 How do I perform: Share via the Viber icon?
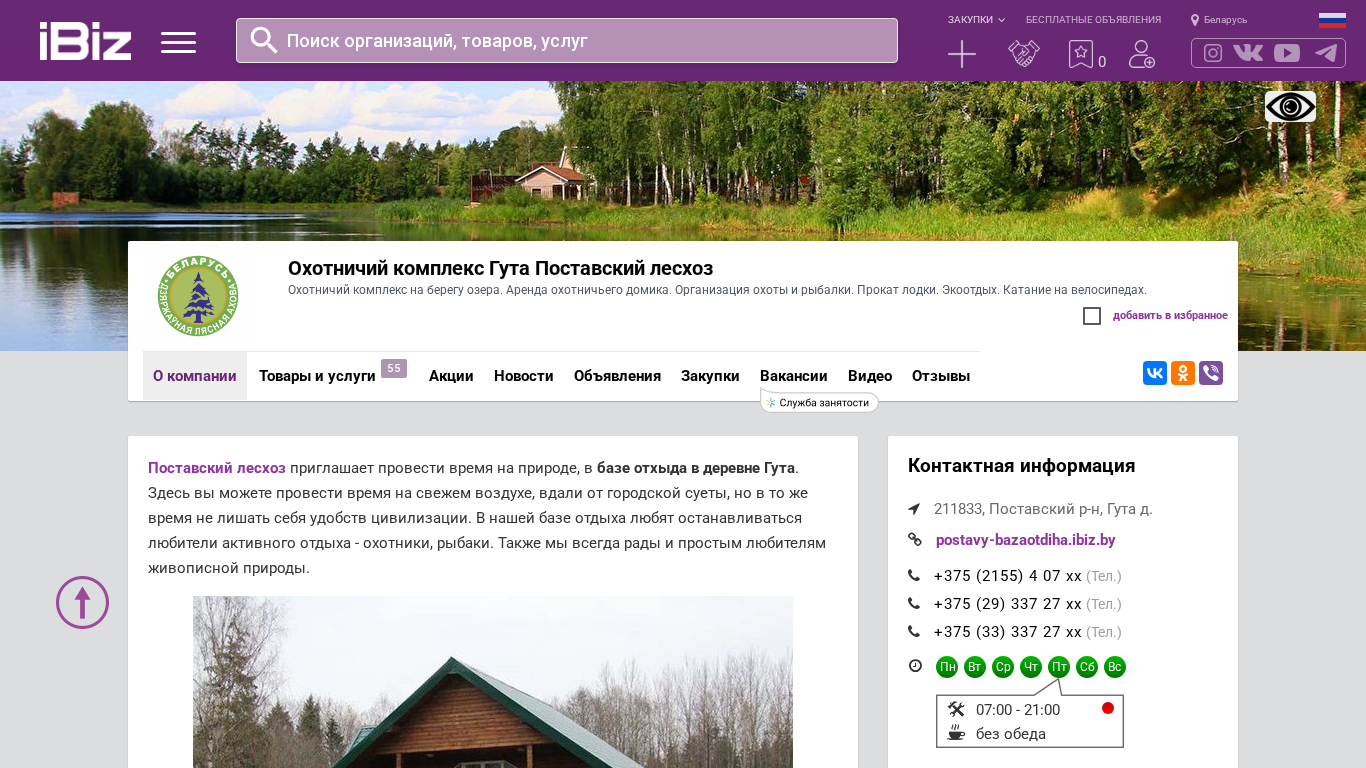1211,373
